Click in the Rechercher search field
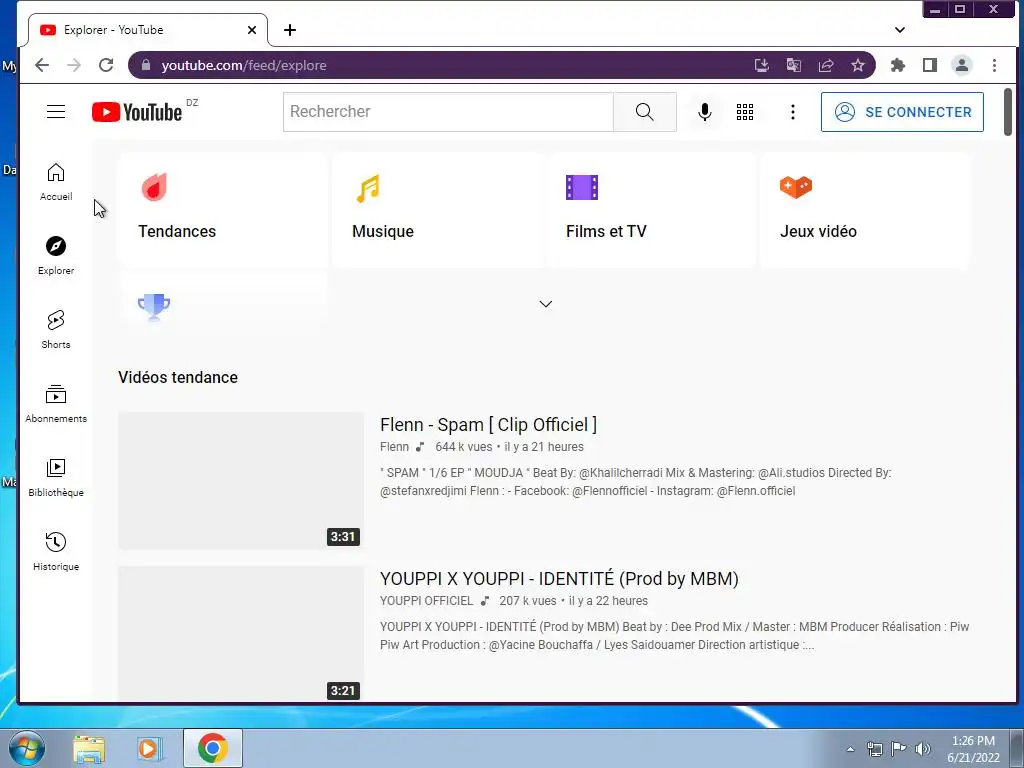 pyautogui.click(x=448, y=112)
